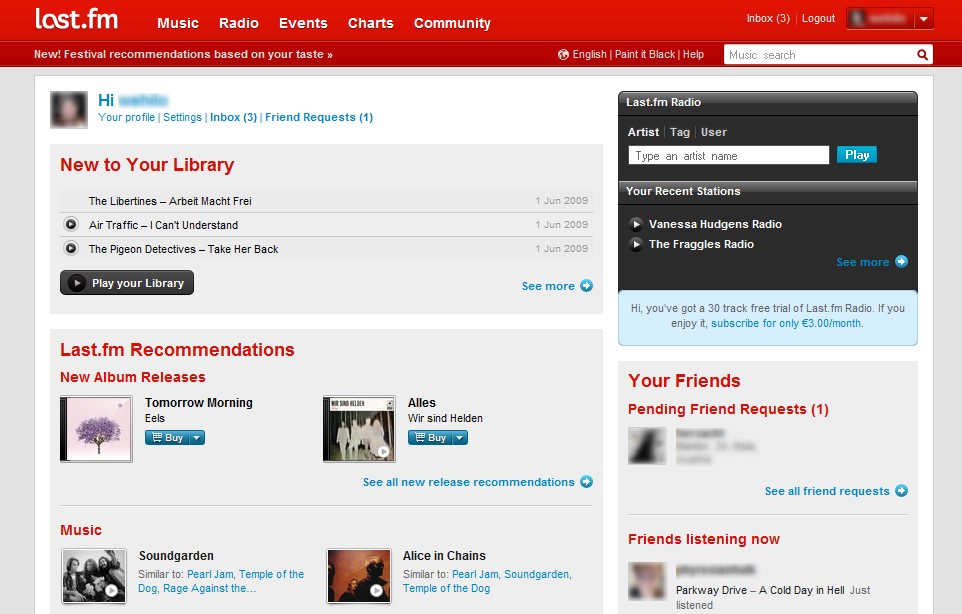The width and height of the screenshot is (962, 614).
Task: Click inside the artist name radio field
Action: point(729,155)
